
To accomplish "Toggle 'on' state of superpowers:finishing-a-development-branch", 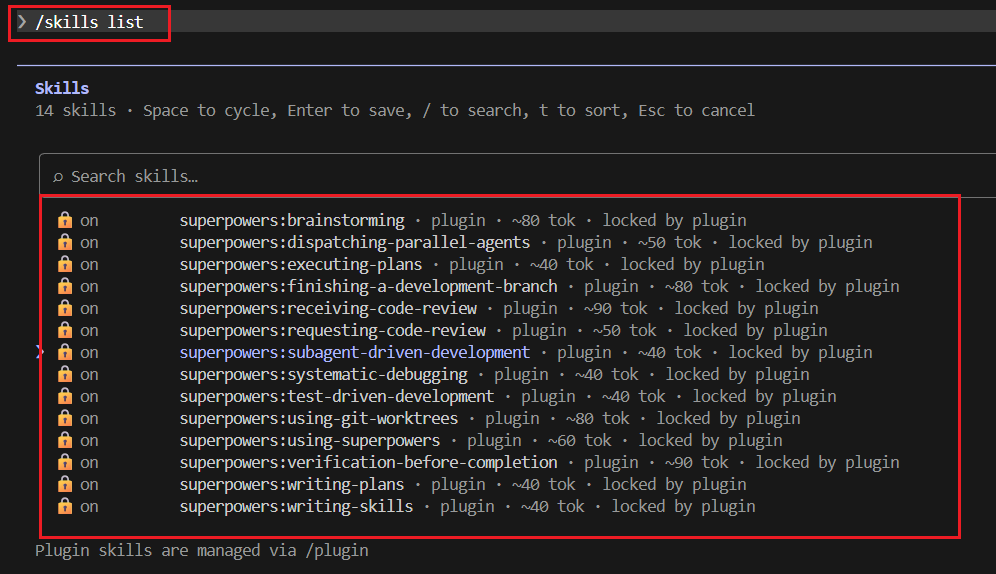I will pos(89,287).
